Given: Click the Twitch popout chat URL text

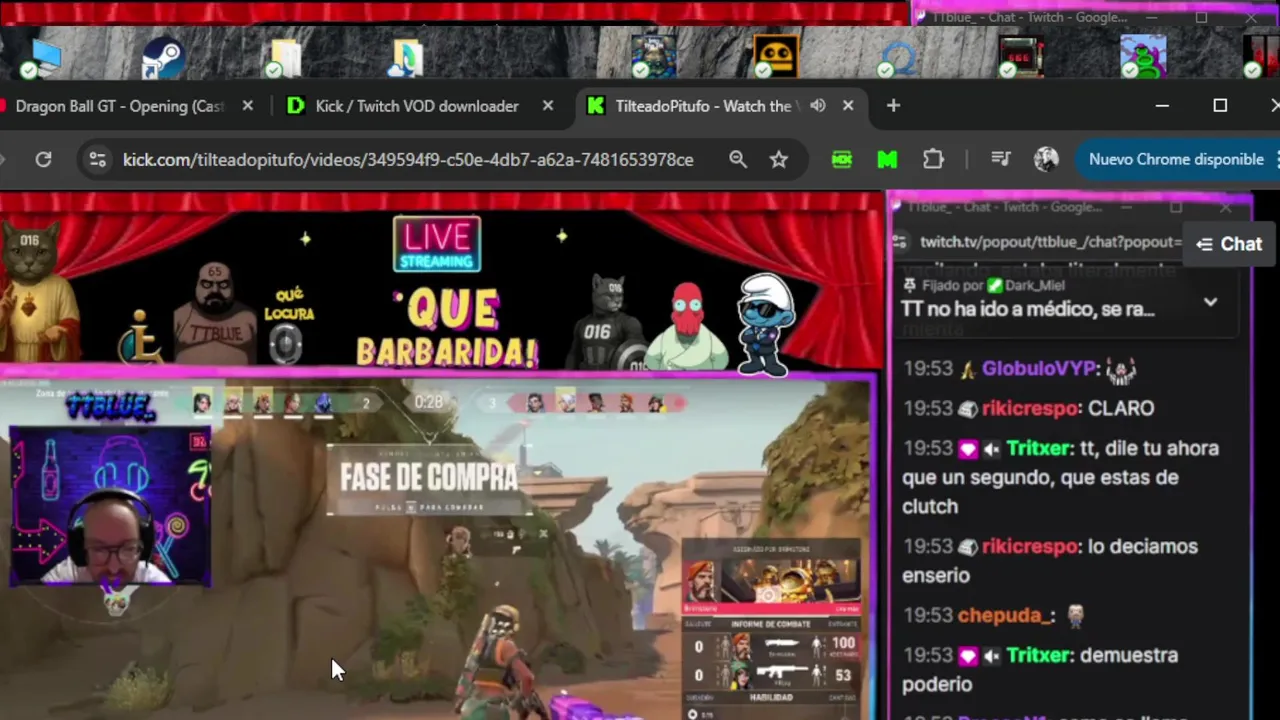Looking at the screenshot, I should [1051, 242].
